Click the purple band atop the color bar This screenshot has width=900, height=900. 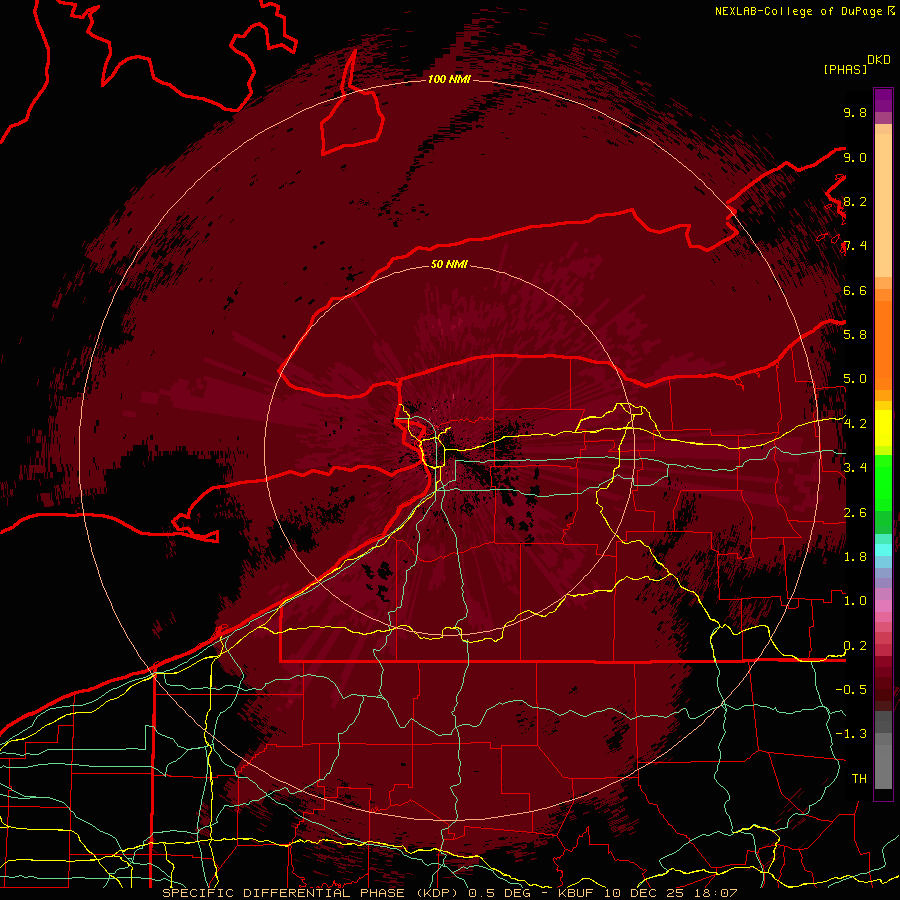(883, 101)
